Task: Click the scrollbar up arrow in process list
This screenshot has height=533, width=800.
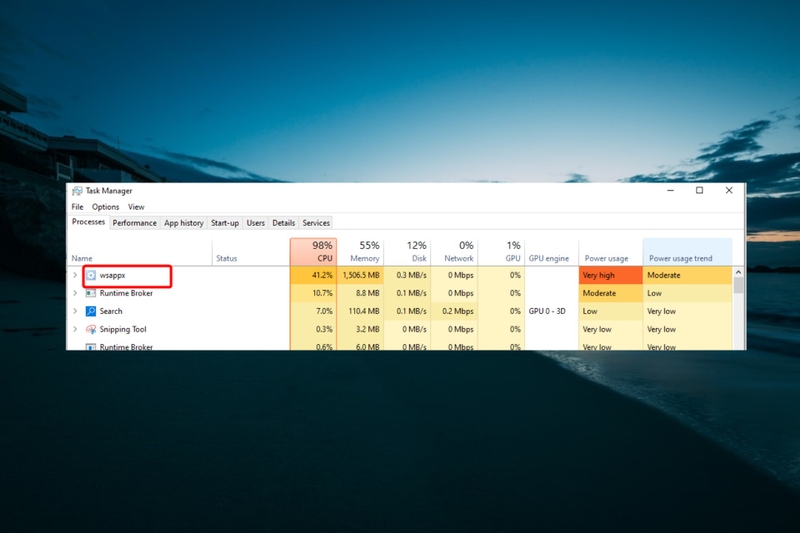Action: click(x=738, y=272)
